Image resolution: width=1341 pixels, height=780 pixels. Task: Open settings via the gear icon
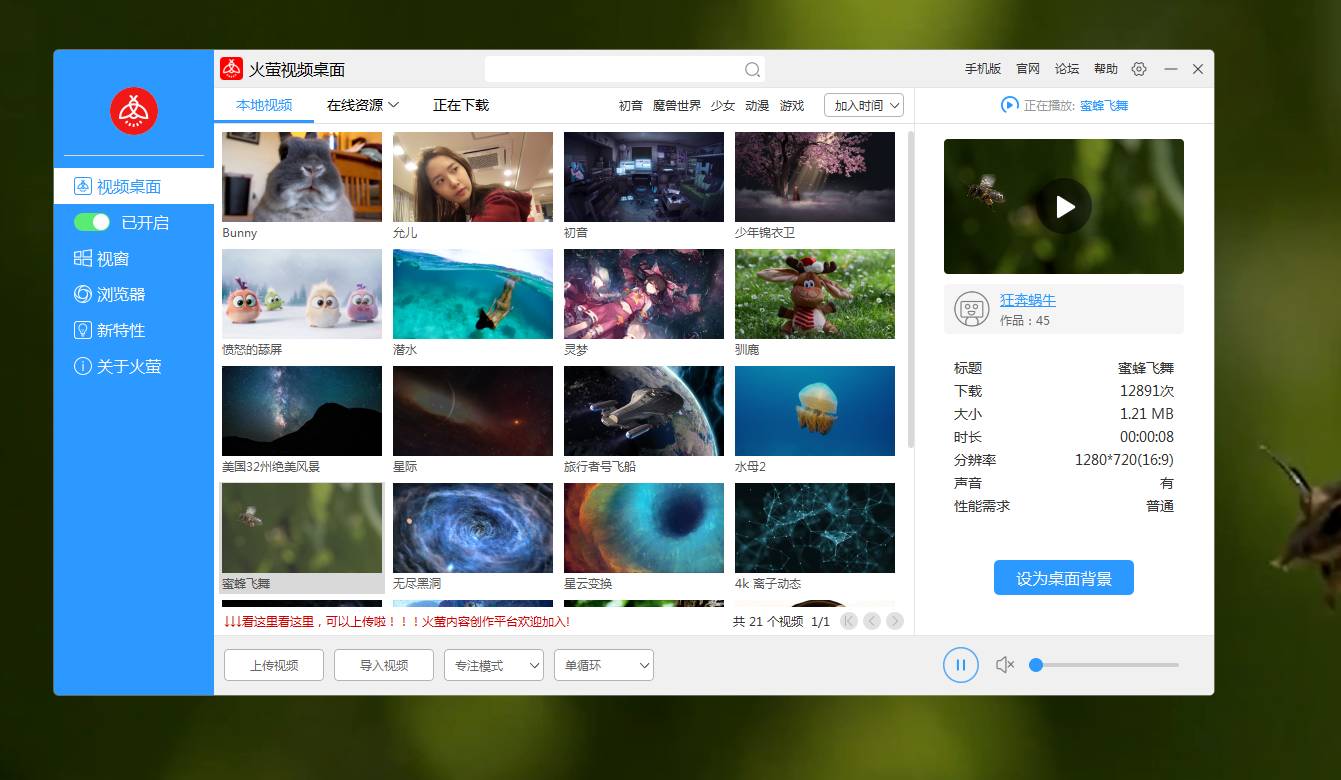tap(1139, 69)
